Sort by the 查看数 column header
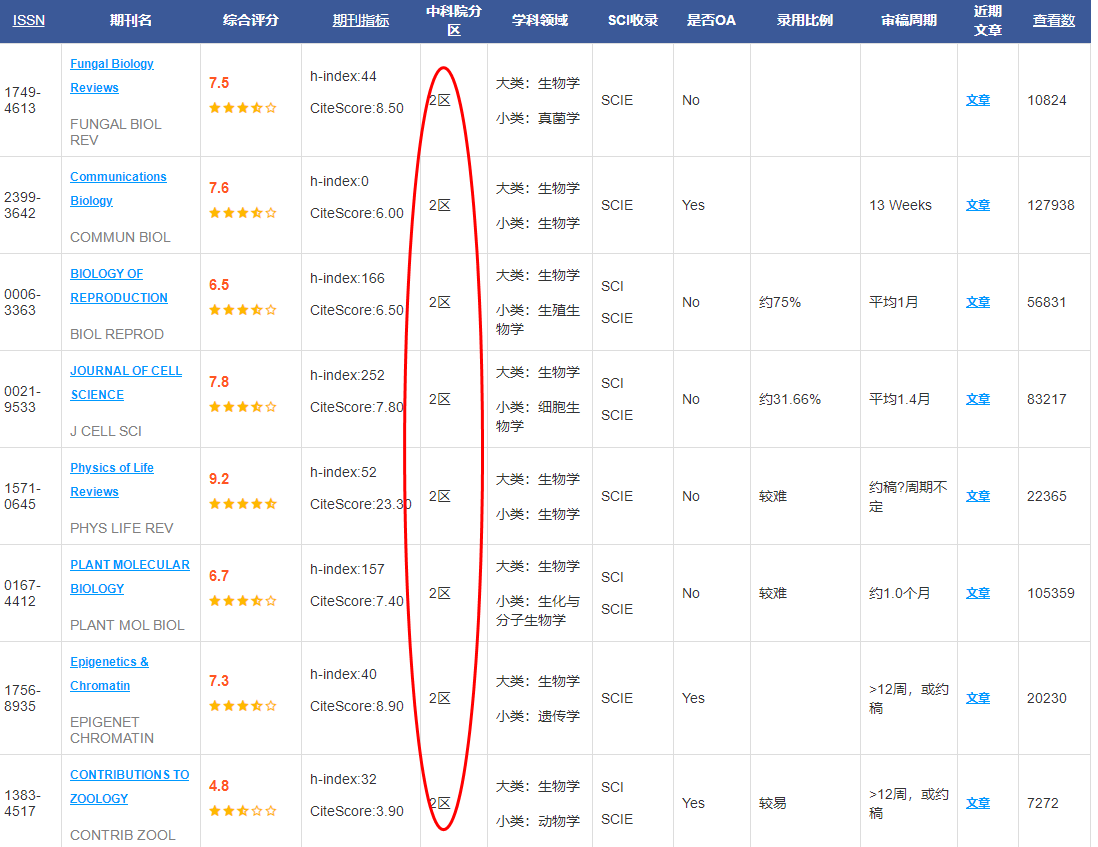This screenshot has width=1098, height=847. click(1053, 20)
